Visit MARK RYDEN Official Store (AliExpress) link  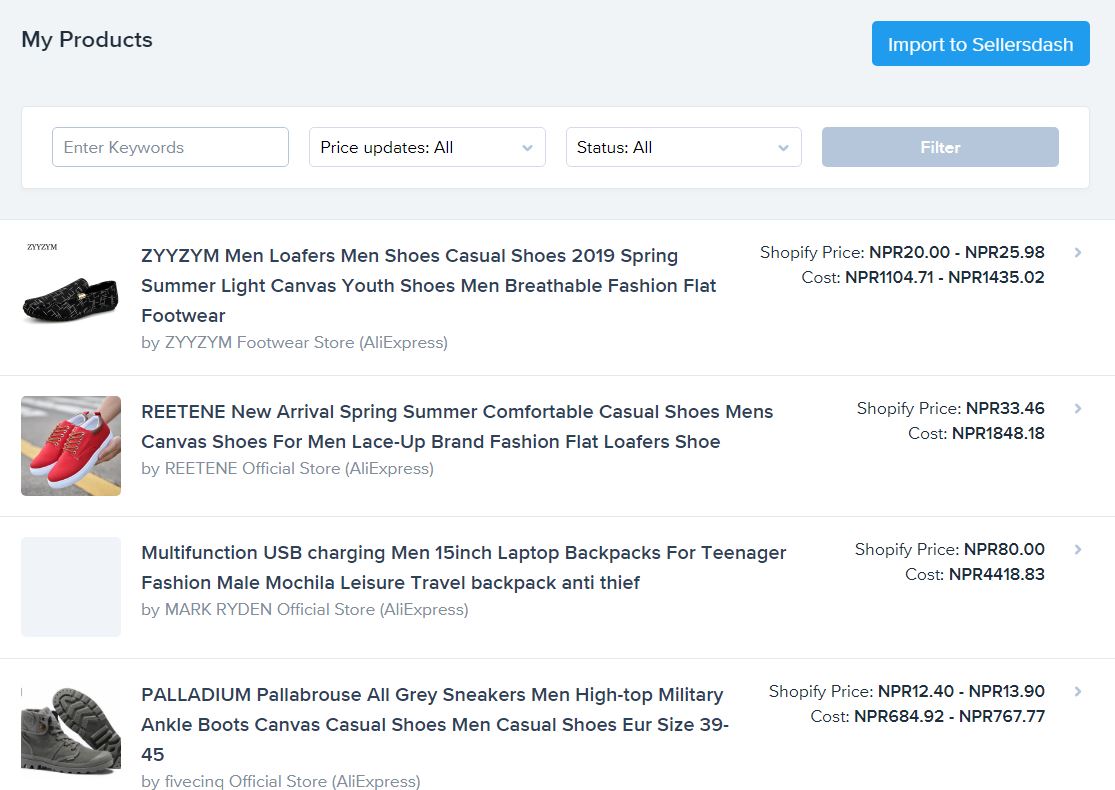click(x=316, y=609)
